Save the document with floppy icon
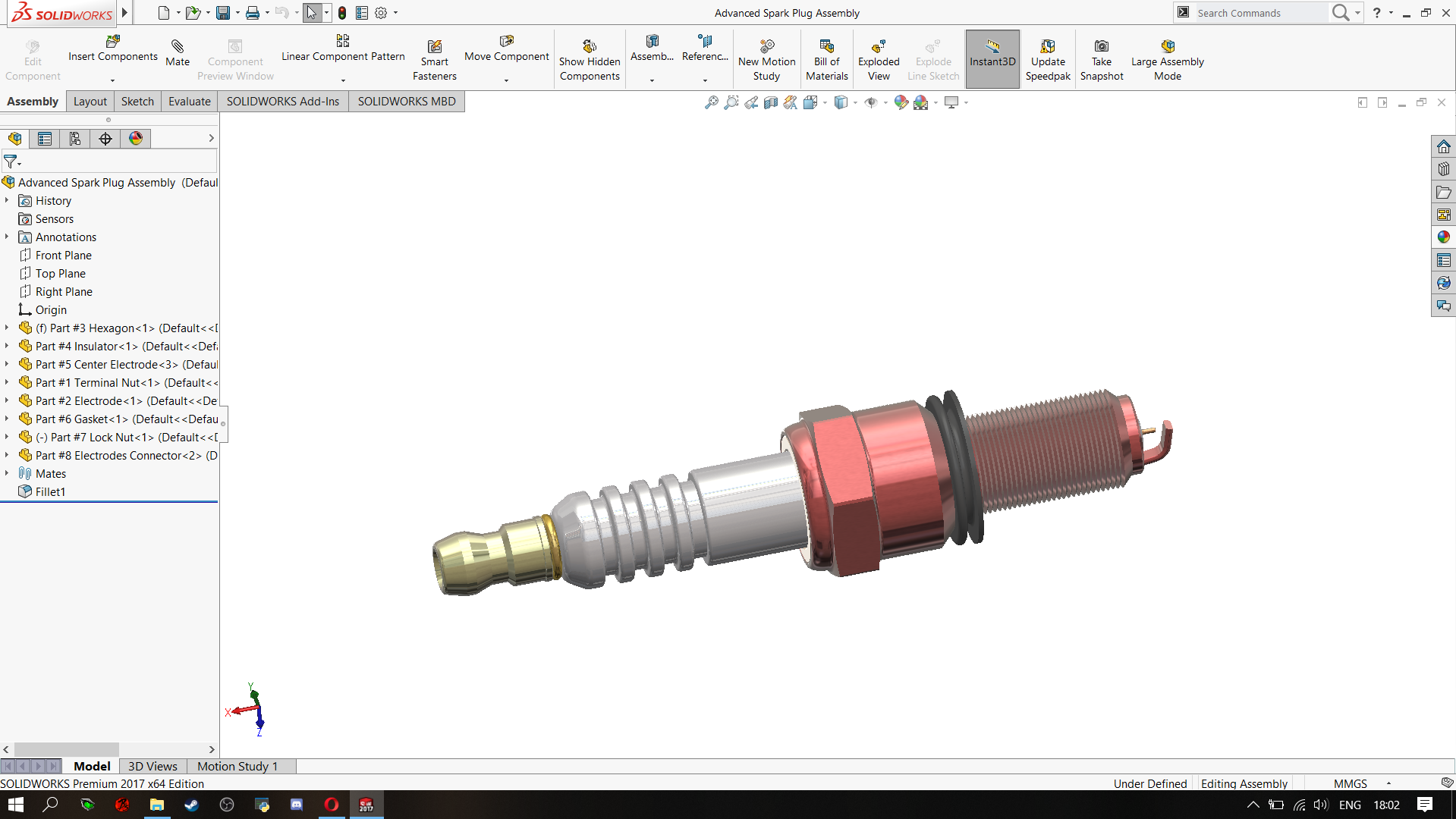Viewport: 1456px width, 819px height. coord(223,13)
